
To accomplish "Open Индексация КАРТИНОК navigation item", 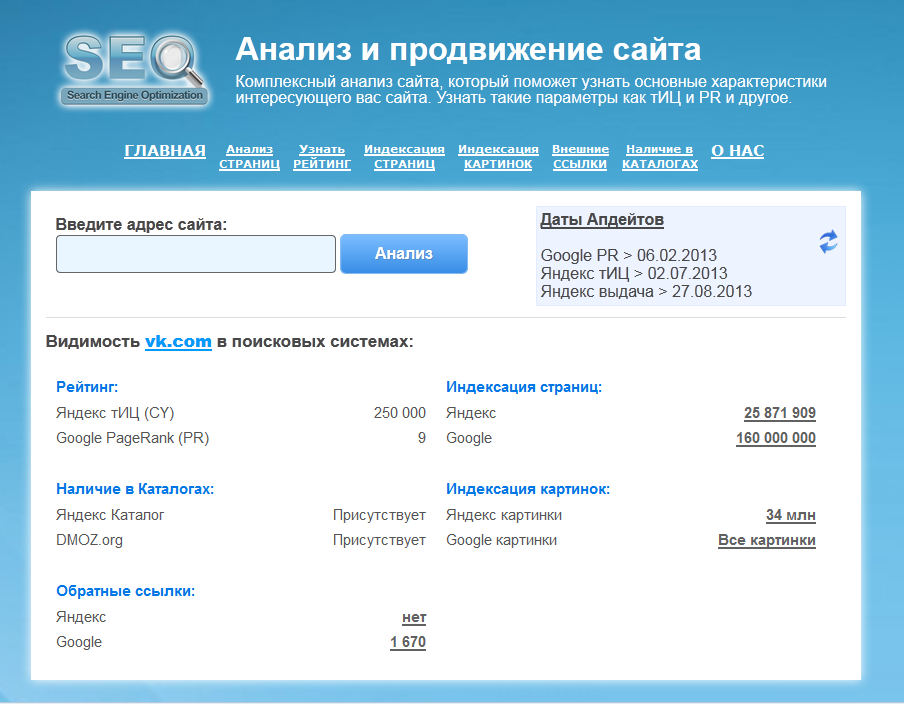I will pyautogui.click(x=498, y=157).
